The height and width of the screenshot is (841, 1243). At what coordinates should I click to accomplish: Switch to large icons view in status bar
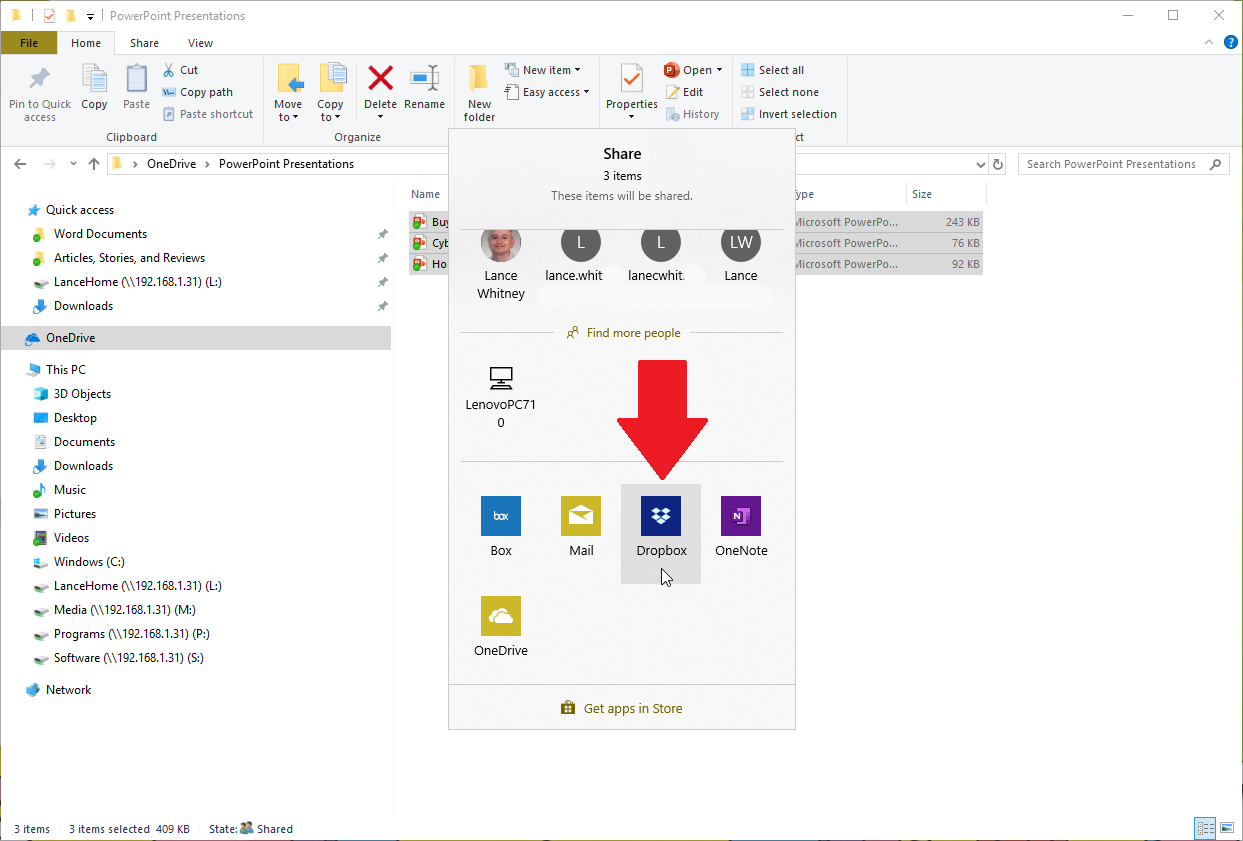click(1227, 828)
